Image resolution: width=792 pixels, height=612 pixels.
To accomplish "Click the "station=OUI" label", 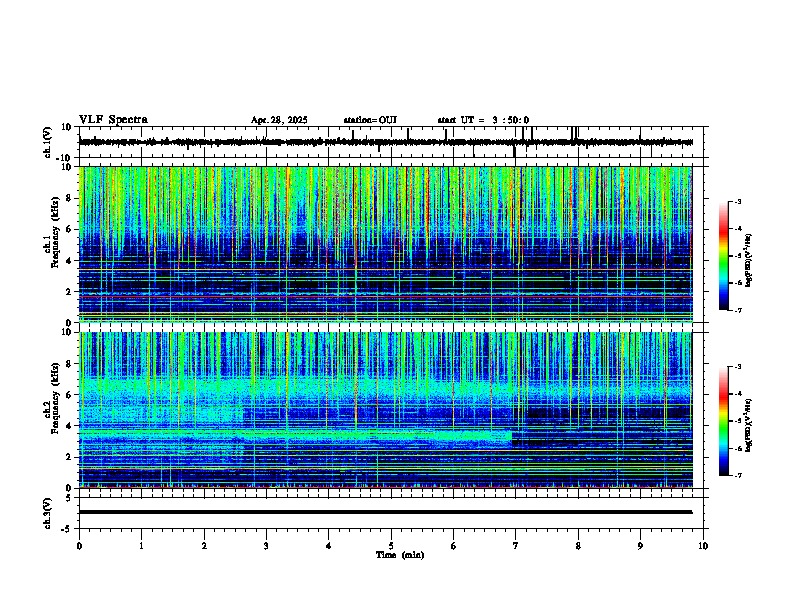I will point(370,120).
